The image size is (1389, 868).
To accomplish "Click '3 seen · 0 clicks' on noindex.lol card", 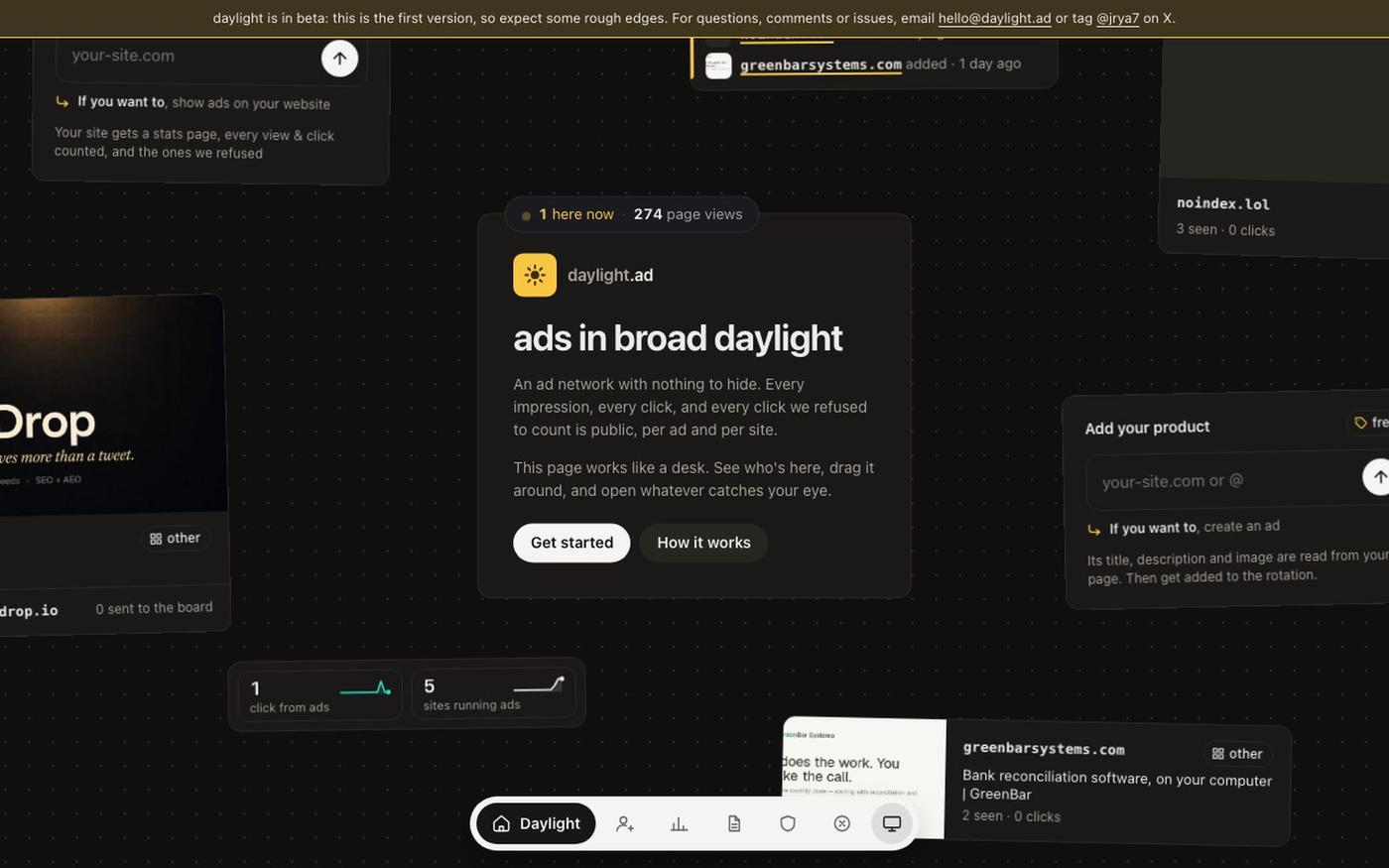I will pyautogui.click(x=1225, y=229).
